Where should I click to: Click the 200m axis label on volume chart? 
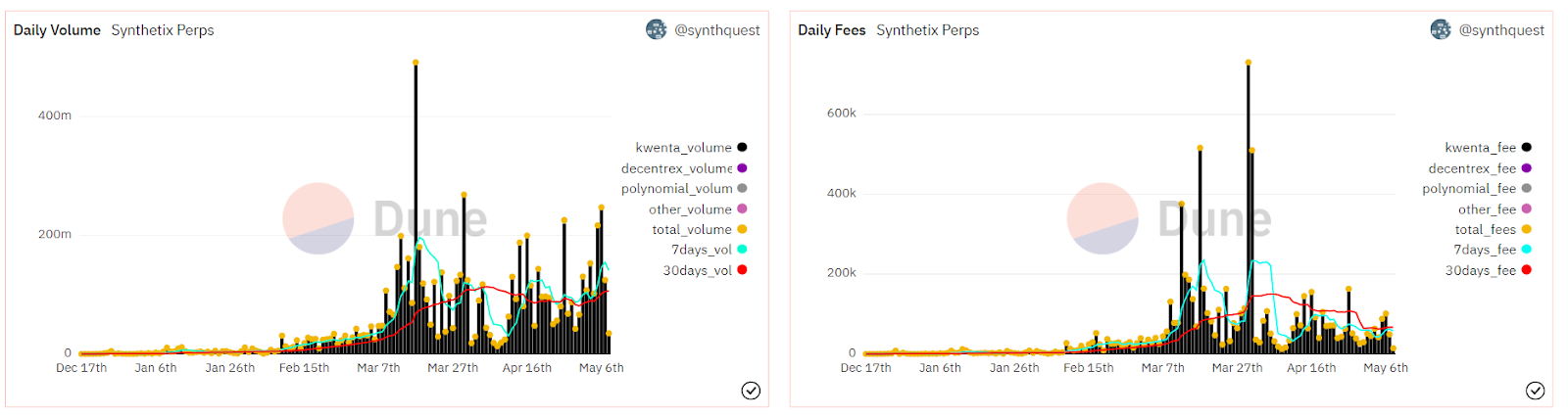[x=55, y=234]
